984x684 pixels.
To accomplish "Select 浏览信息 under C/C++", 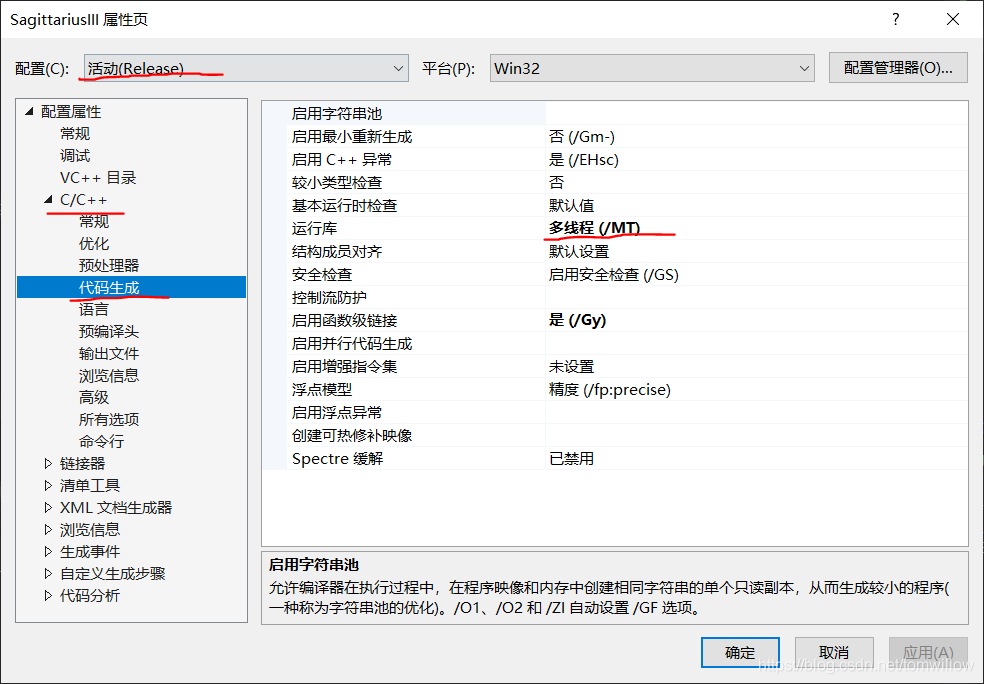I will (x=109, y=375).
